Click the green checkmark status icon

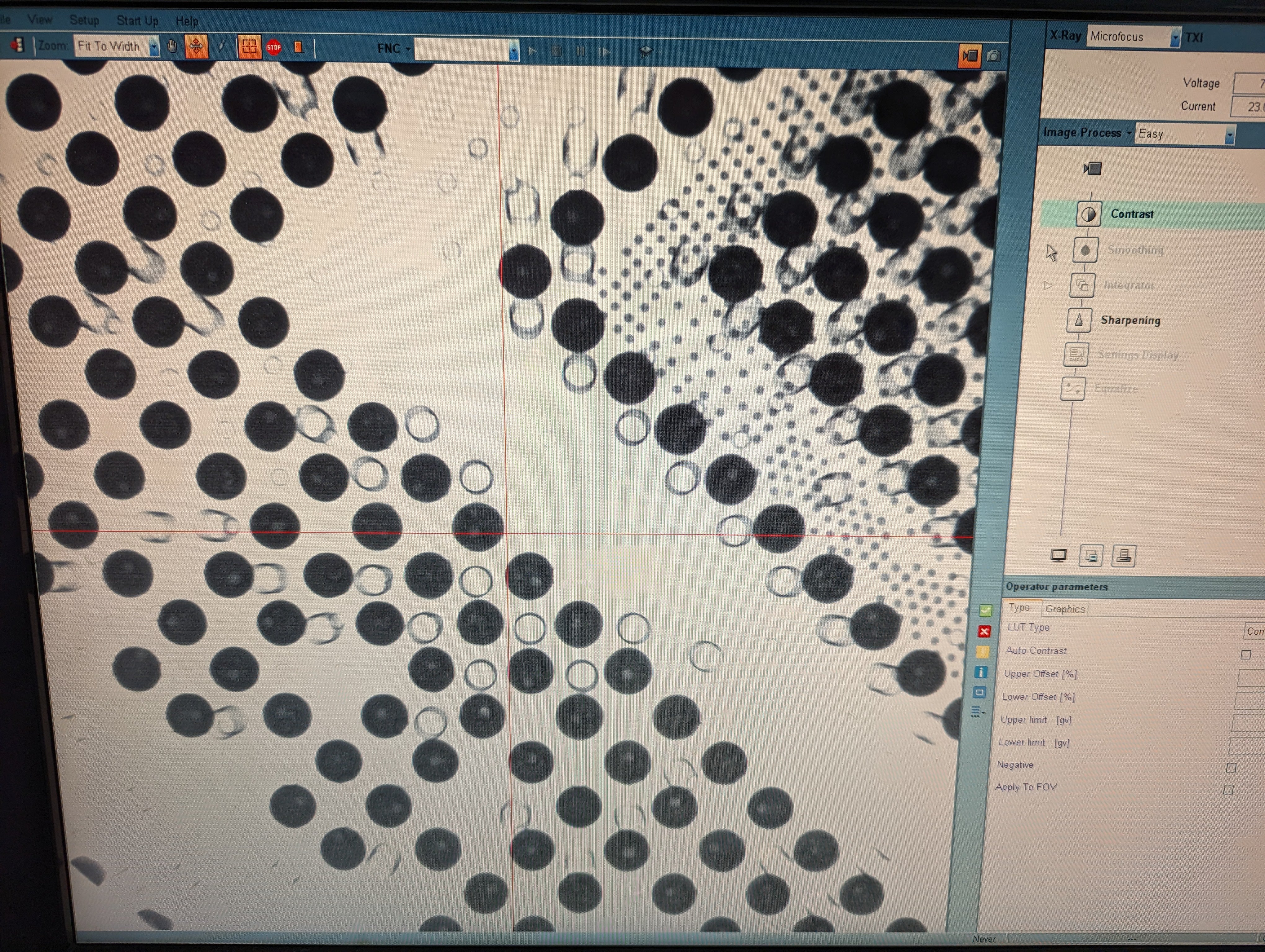tap(985, 610)
